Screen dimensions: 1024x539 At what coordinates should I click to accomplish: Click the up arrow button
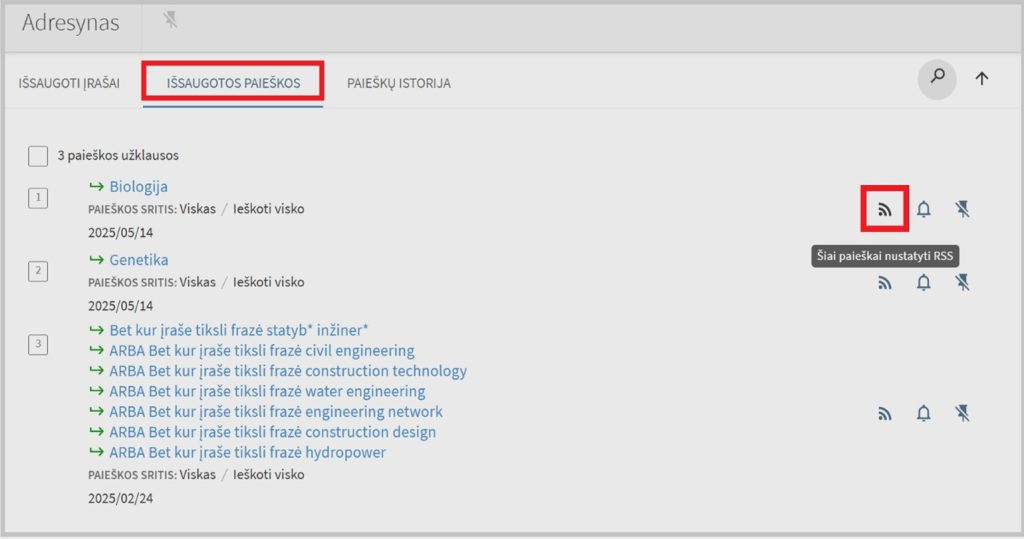click(982, 79)
